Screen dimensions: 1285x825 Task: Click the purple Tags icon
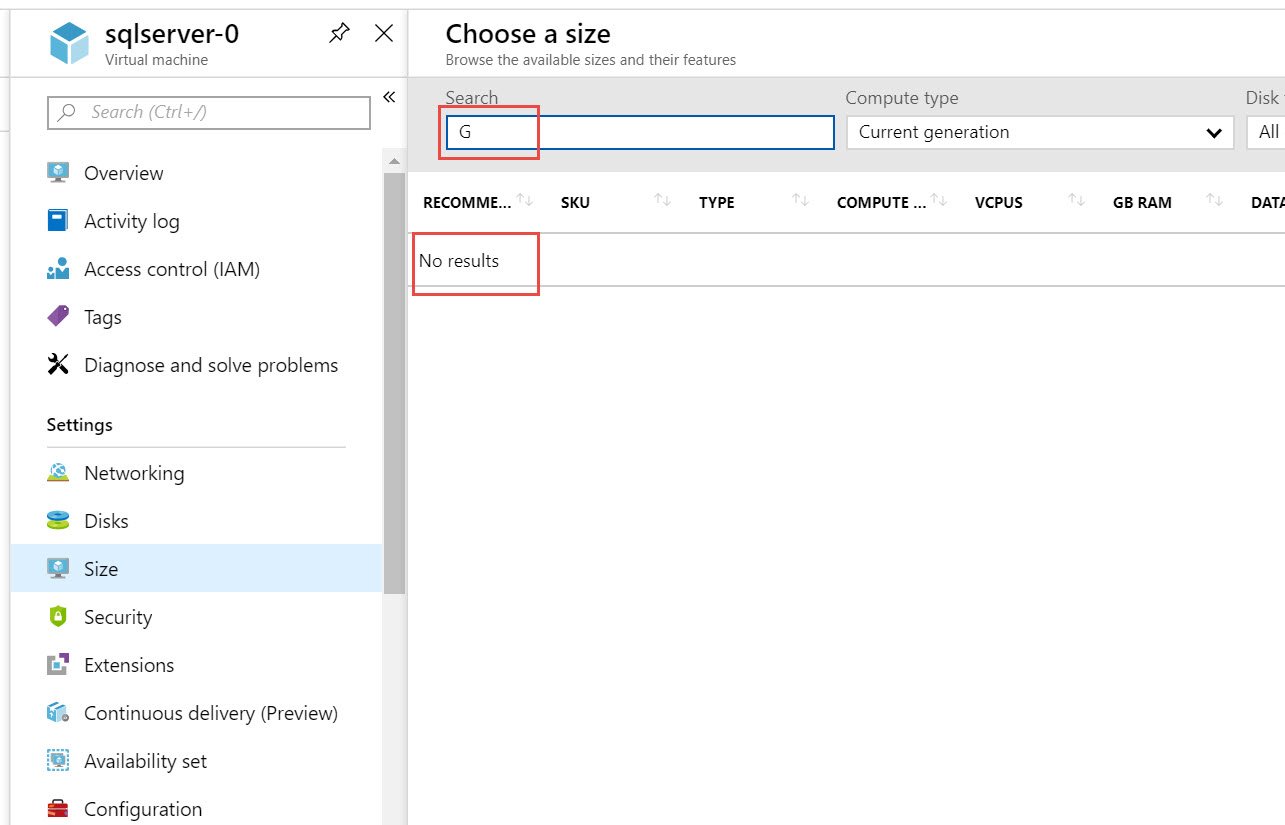coord(58,317)
